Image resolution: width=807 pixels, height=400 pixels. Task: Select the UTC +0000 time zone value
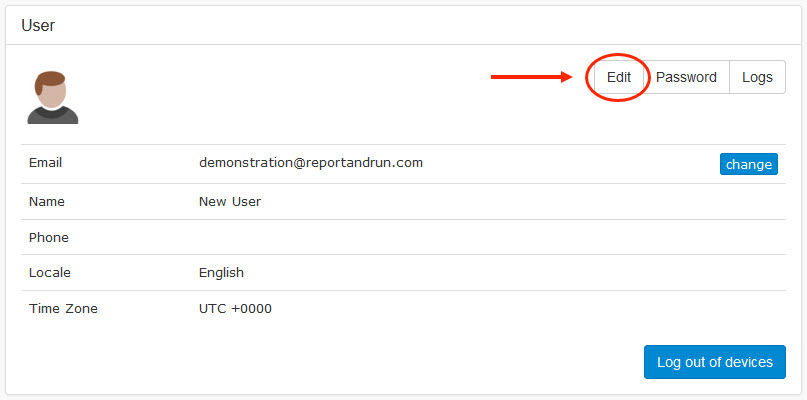235,308
